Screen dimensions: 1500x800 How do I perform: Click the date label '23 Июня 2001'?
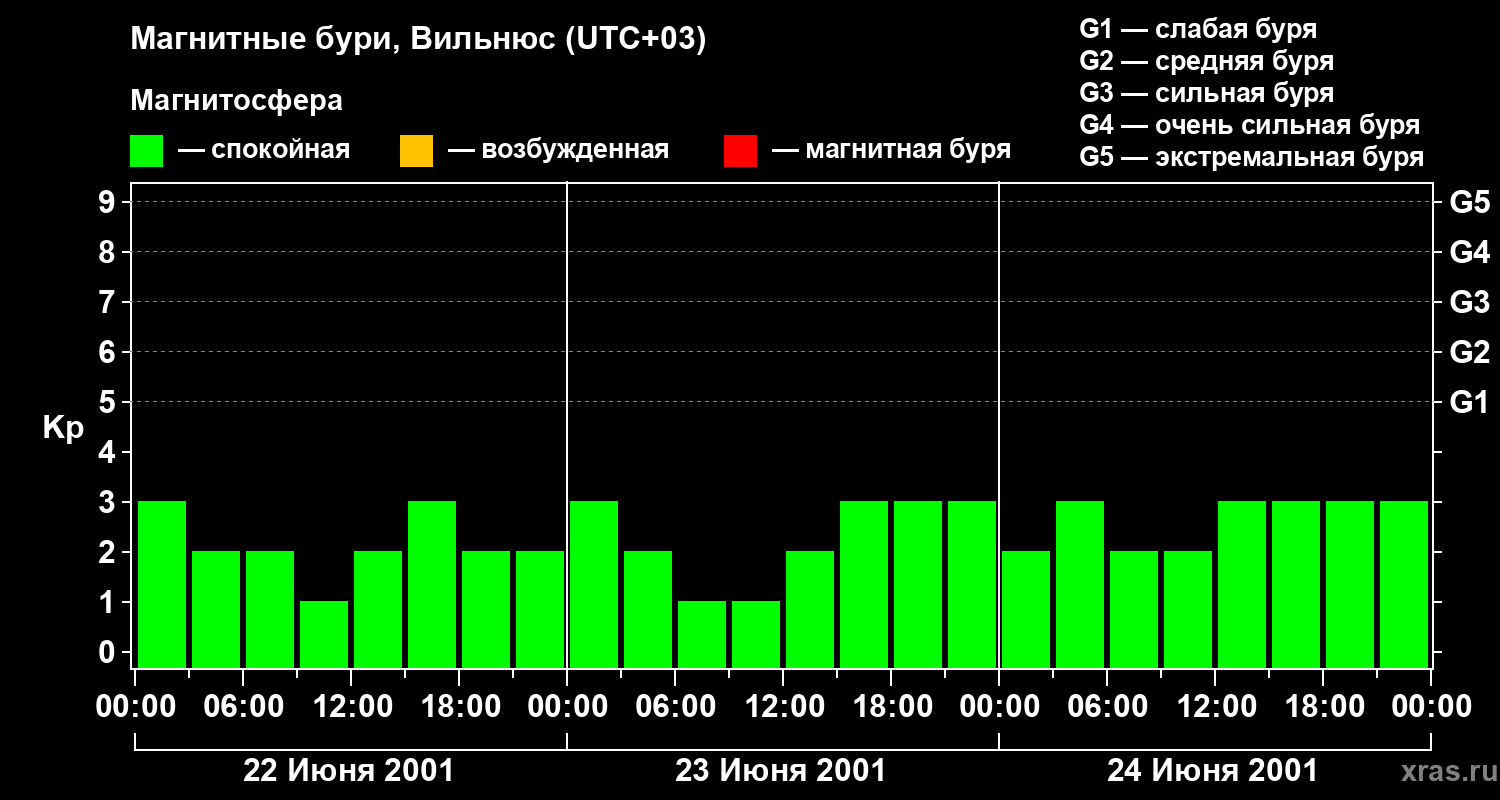click(x=781, y=771)
